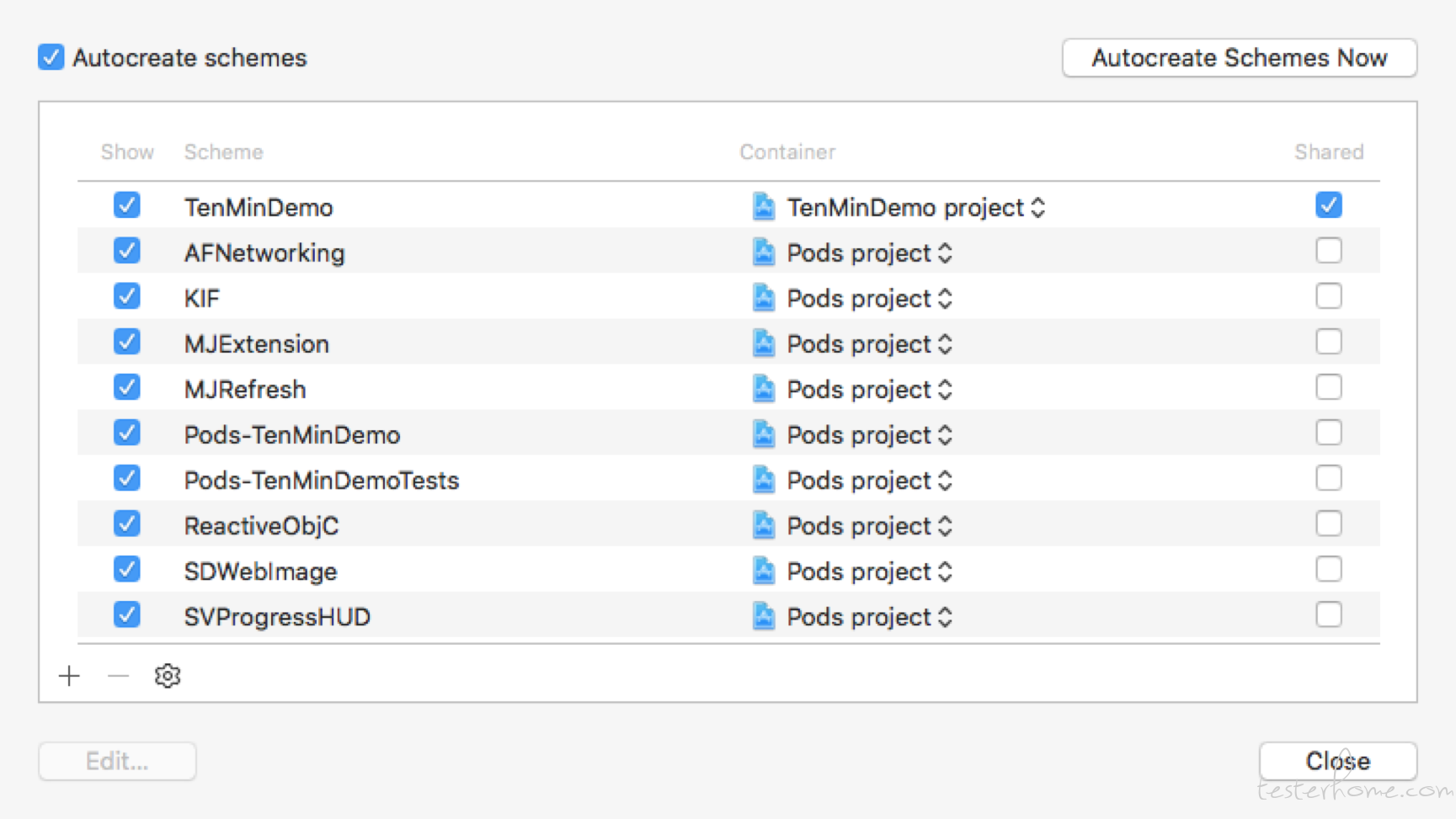The width and height of the screenshot is (1456, 819).
Task: Enable Shared for ReactiveObjC scheme
Action: pos(1329,524)
